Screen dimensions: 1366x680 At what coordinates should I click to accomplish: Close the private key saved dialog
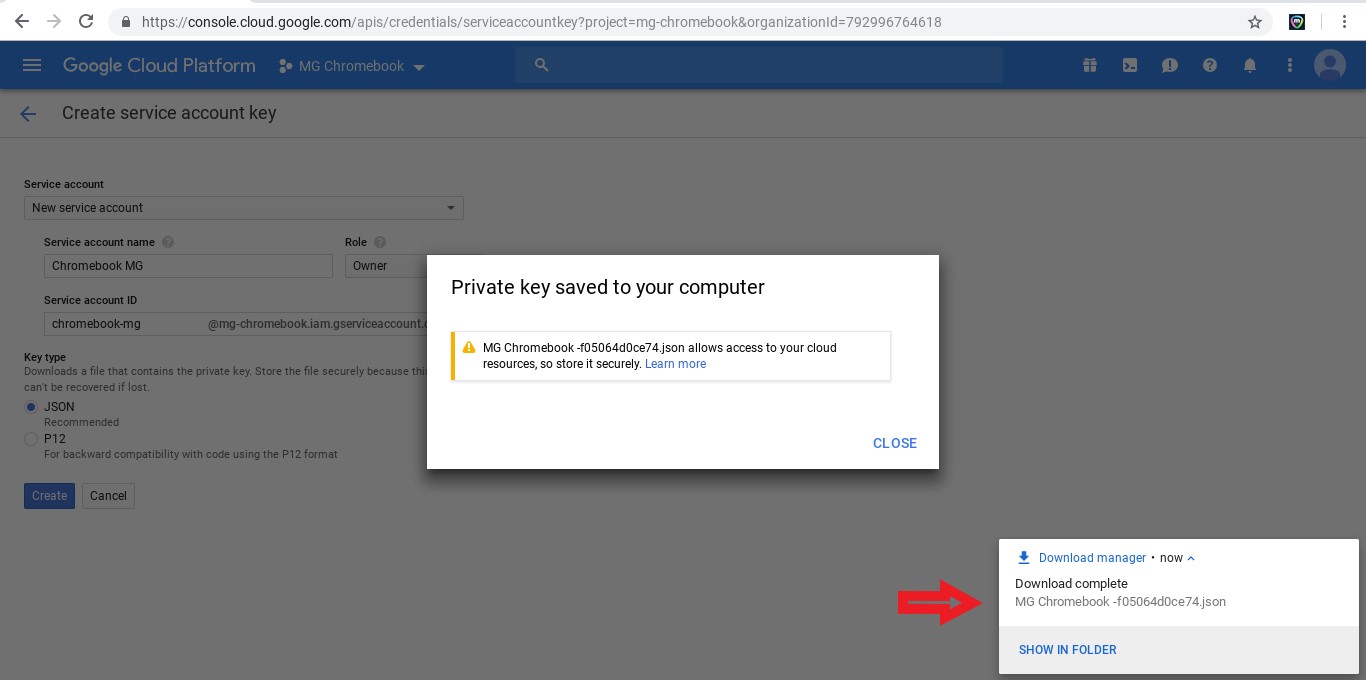click(895, 443)
